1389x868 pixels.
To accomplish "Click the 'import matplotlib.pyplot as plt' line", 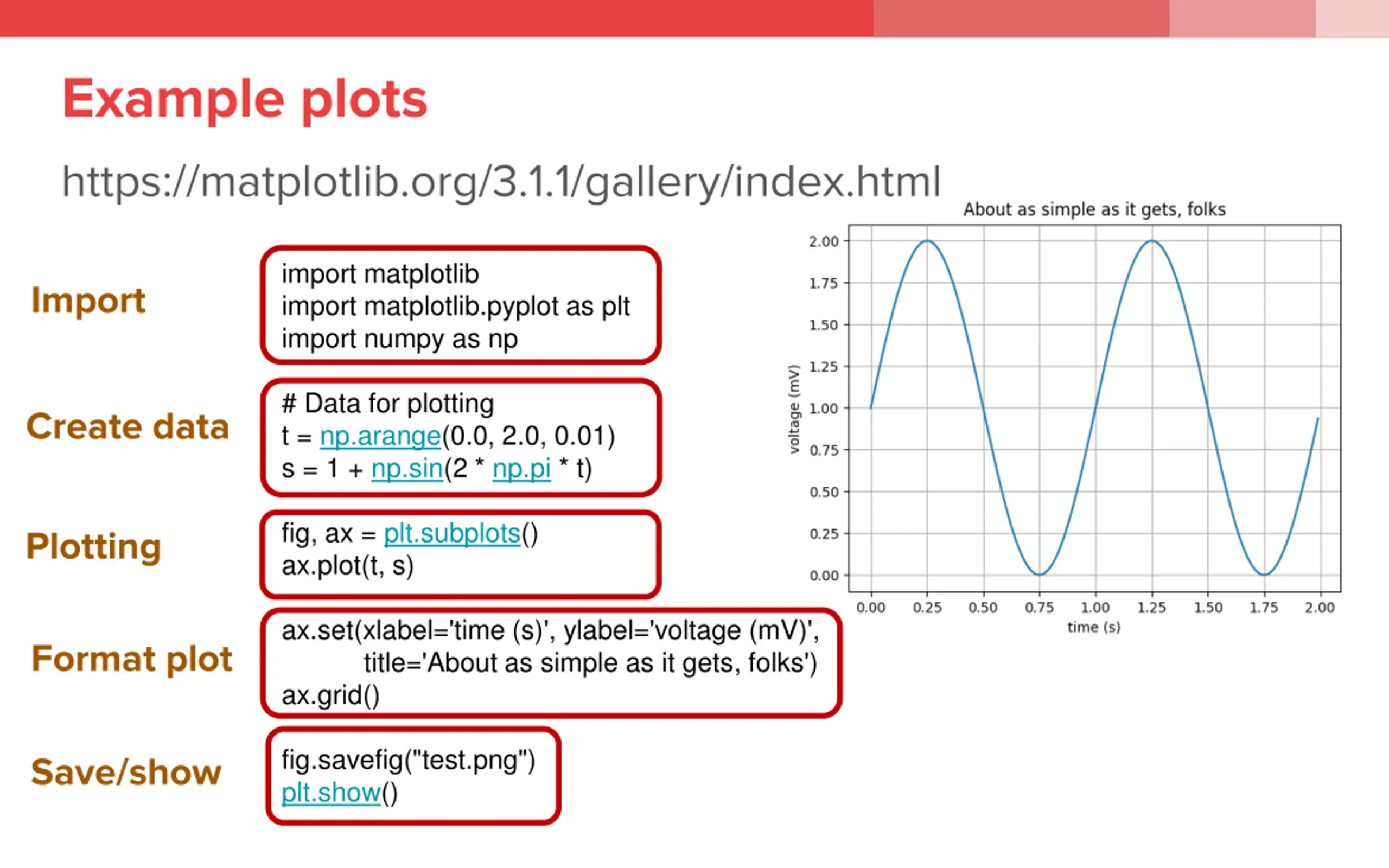I will (x=456, y=307).
